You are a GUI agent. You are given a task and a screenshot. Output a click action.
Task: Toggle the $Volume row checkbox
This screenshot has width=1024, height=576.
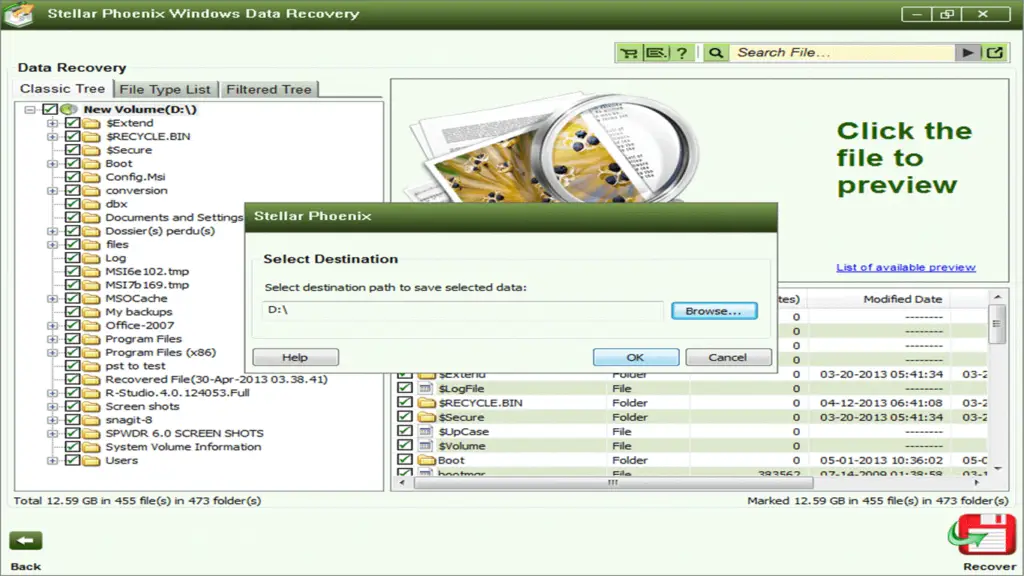coord(405,445)
